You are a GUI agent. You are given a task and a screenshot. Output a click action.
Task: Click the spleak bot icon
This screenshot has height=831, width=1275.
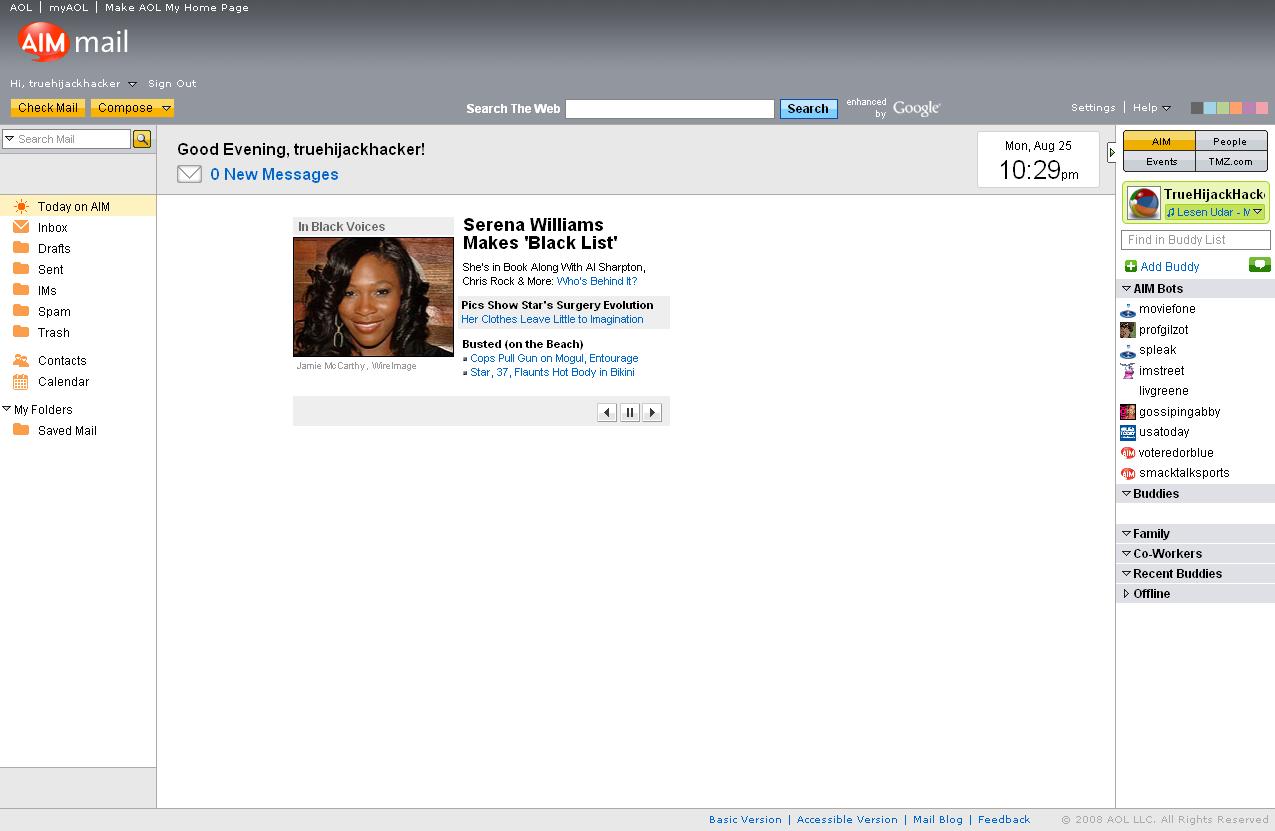tap(1128, 351)
